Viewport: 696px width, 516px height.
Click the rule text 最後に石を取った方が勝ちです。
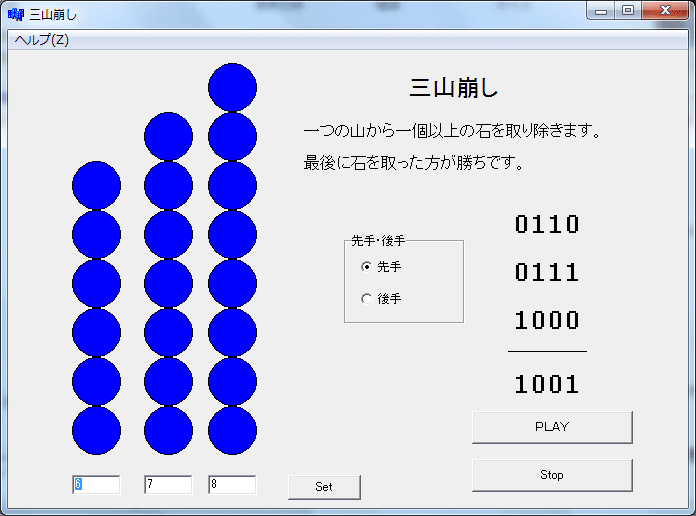414,163
